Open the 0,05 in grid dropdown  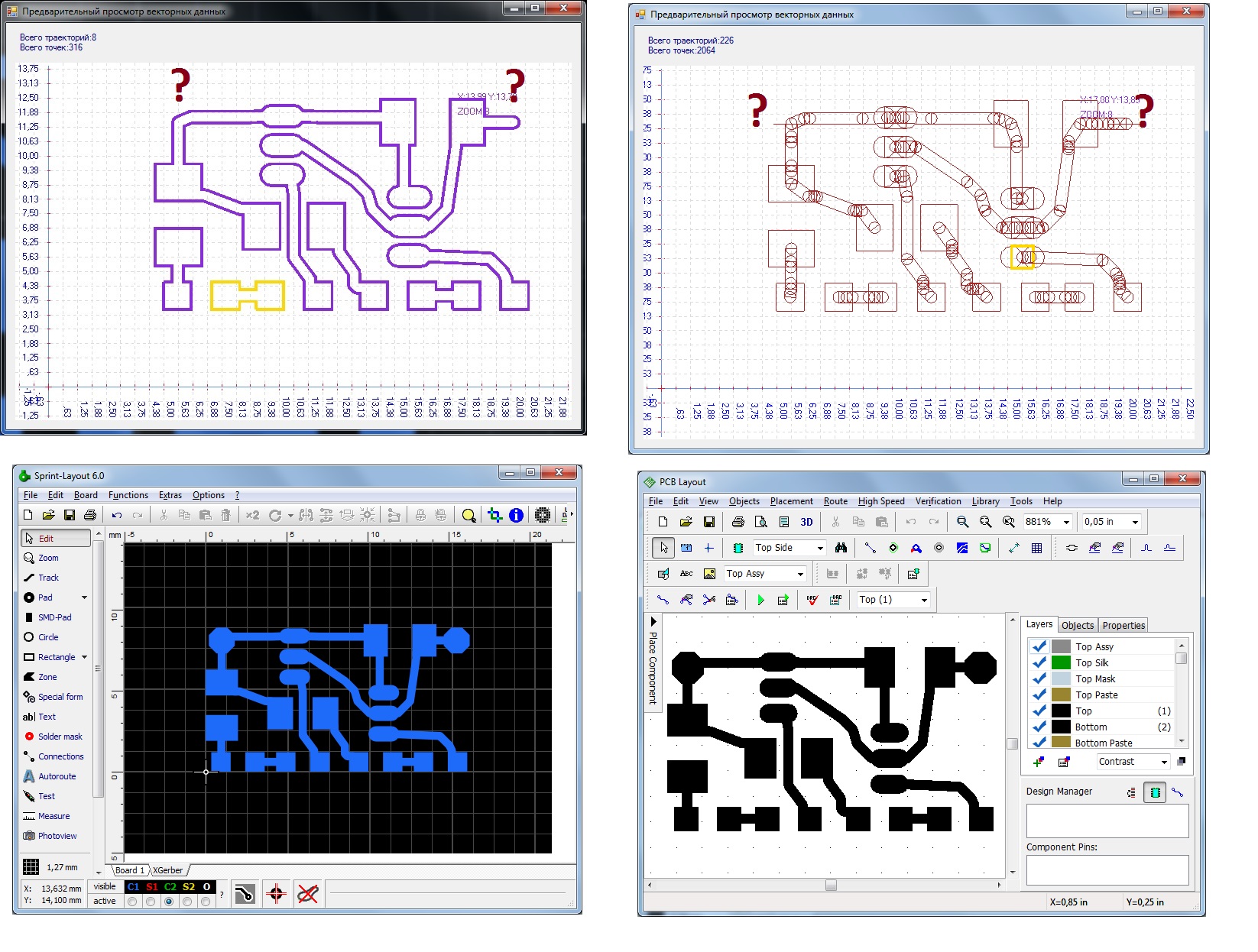tap(1135, 522)
